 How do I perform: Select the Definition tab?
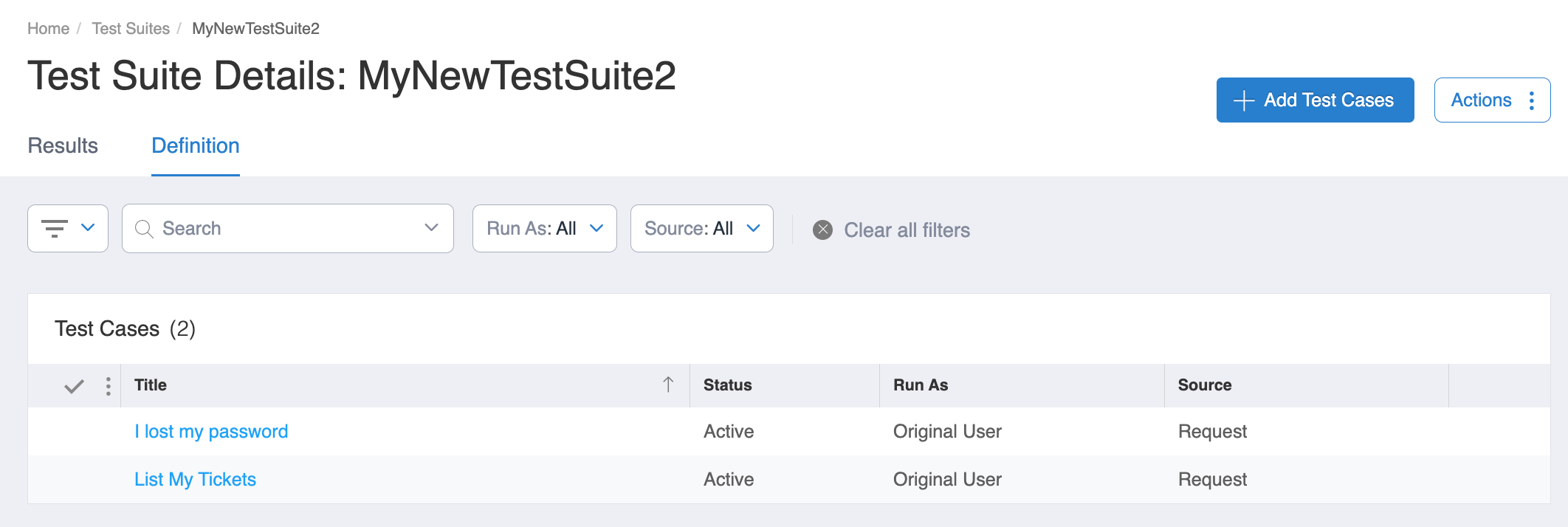(x=196, y=145)
